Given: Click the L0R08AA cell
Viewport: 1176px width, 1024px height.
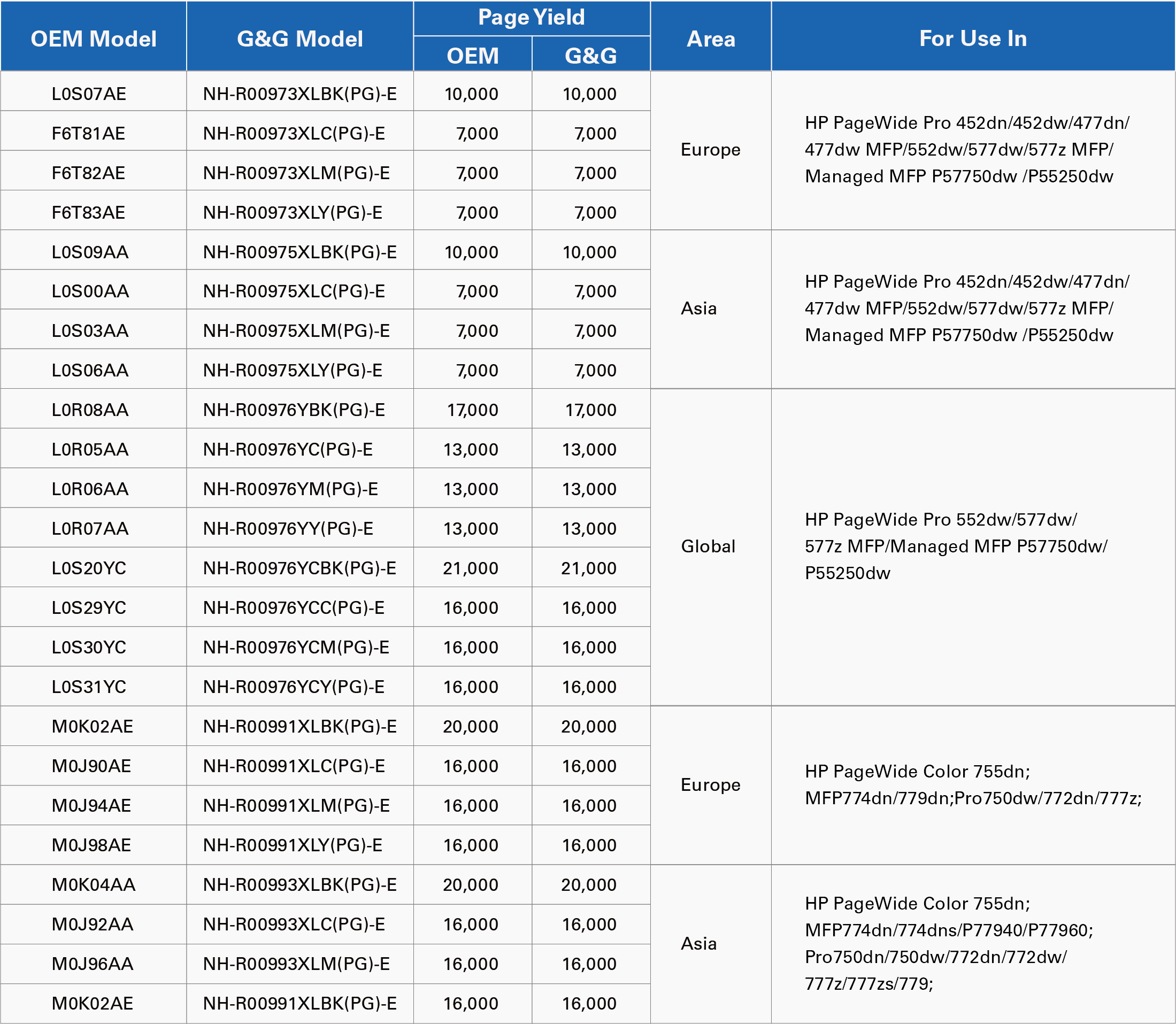Looking at the screenshot, I should [93, 408].
